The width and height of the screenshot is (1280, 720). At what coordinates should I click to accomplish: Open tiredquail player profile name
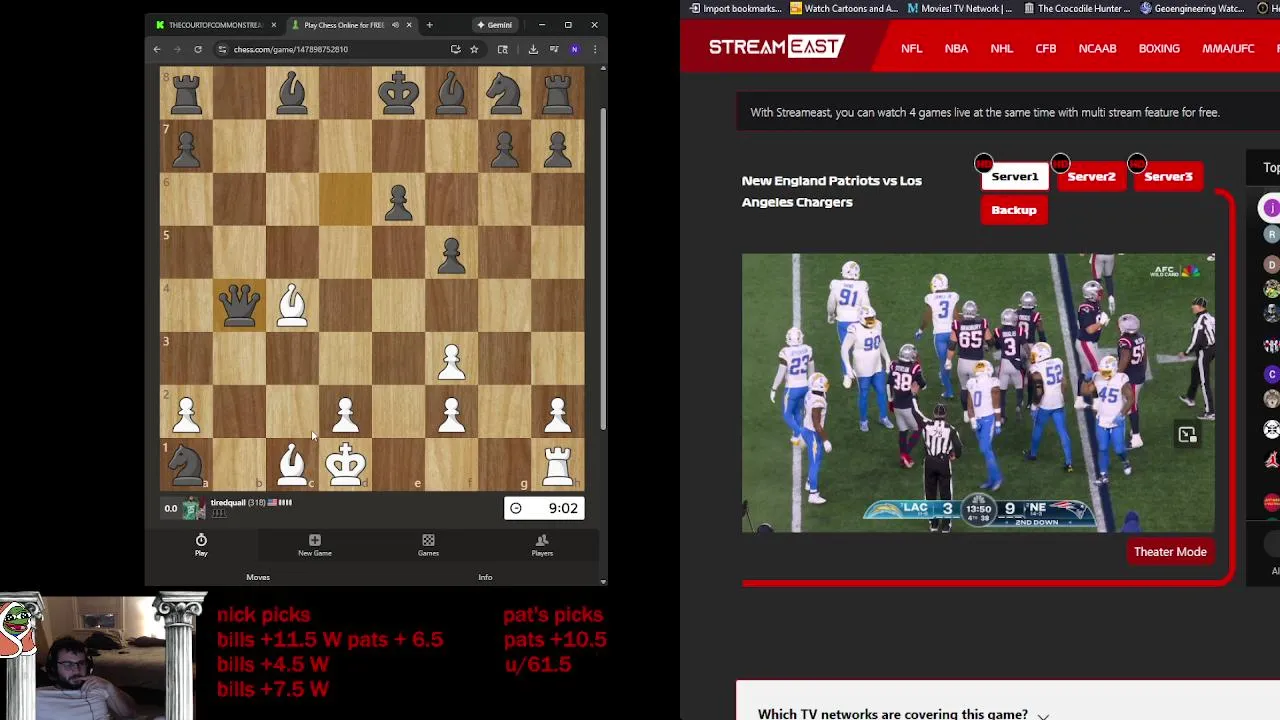228,503
